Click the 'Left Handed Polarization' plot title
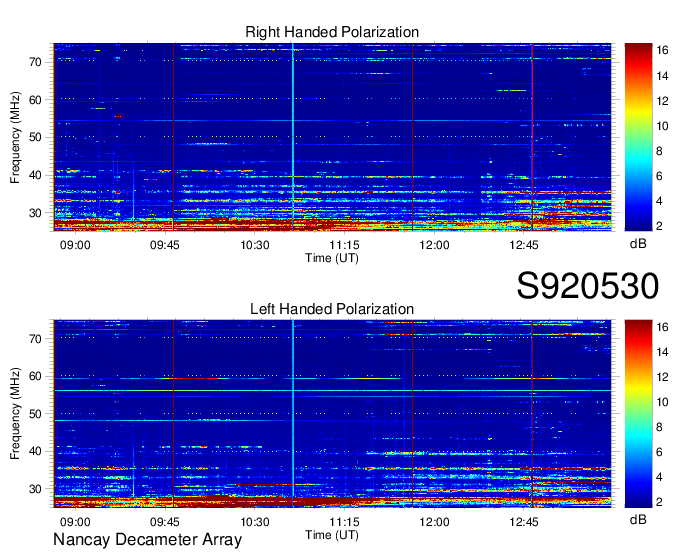The image size is (680, 552). (x=332, y=309)
